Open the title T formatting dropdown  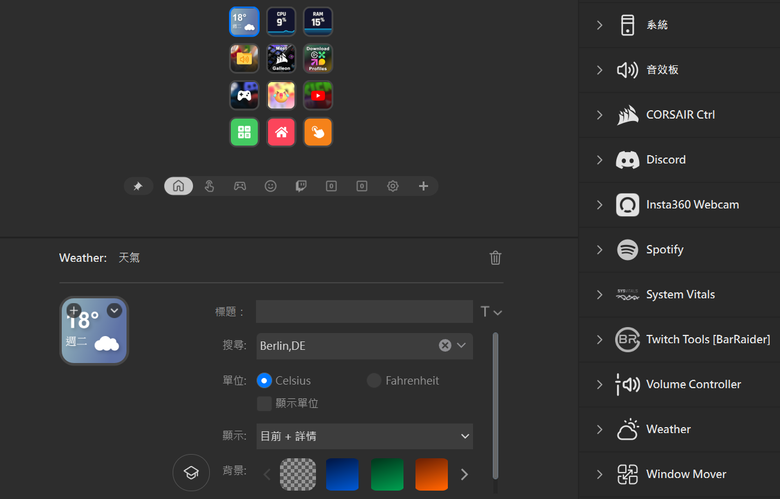click(491, 312)
